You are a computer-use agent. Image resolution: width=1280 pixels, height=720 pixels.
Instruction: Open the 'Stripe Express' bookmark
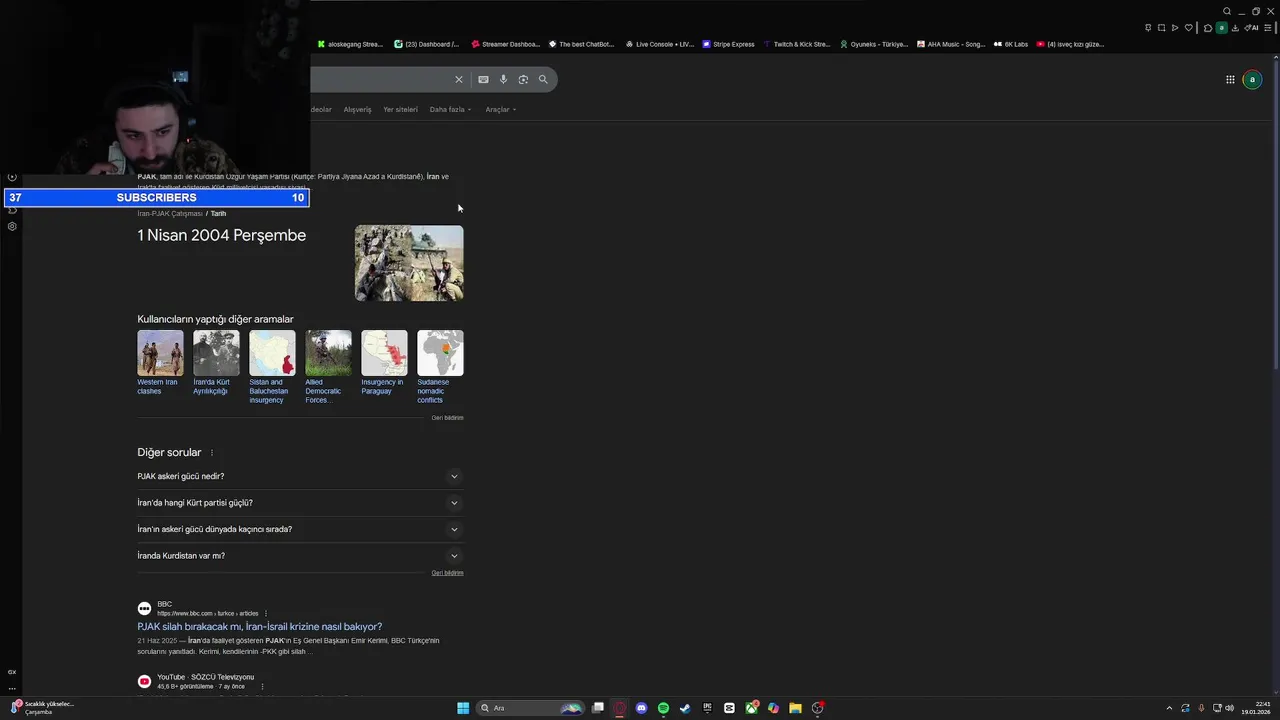[x=728, y=44]
